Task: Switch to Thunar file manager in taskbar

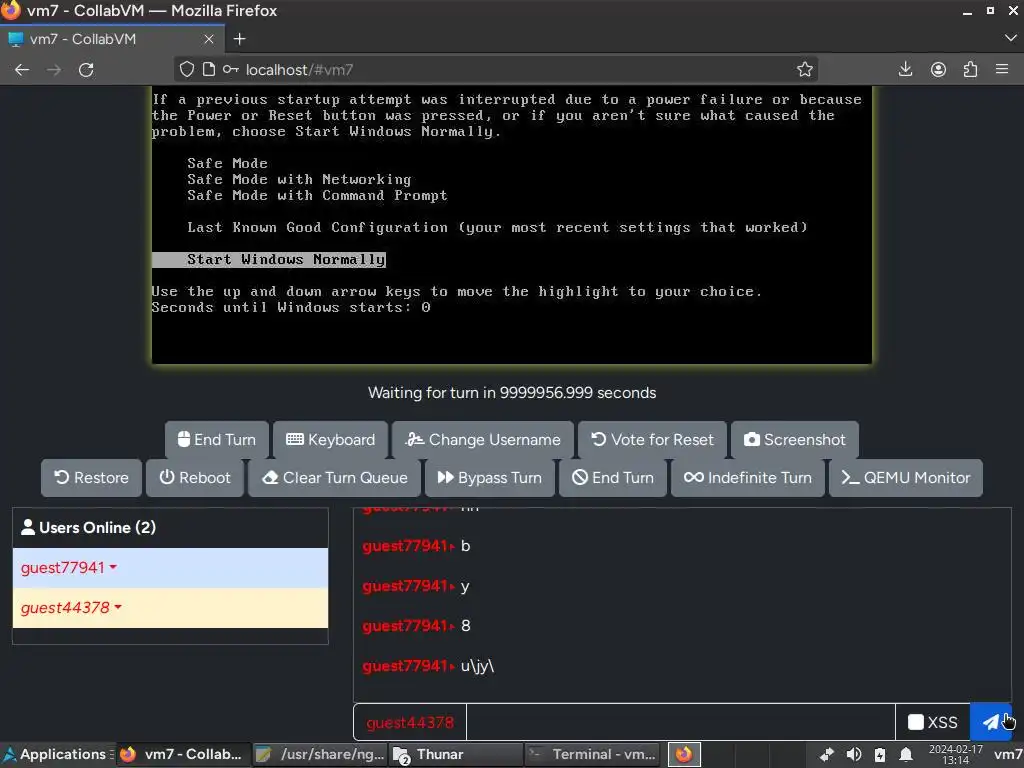Action: click(x=456, y=754)
